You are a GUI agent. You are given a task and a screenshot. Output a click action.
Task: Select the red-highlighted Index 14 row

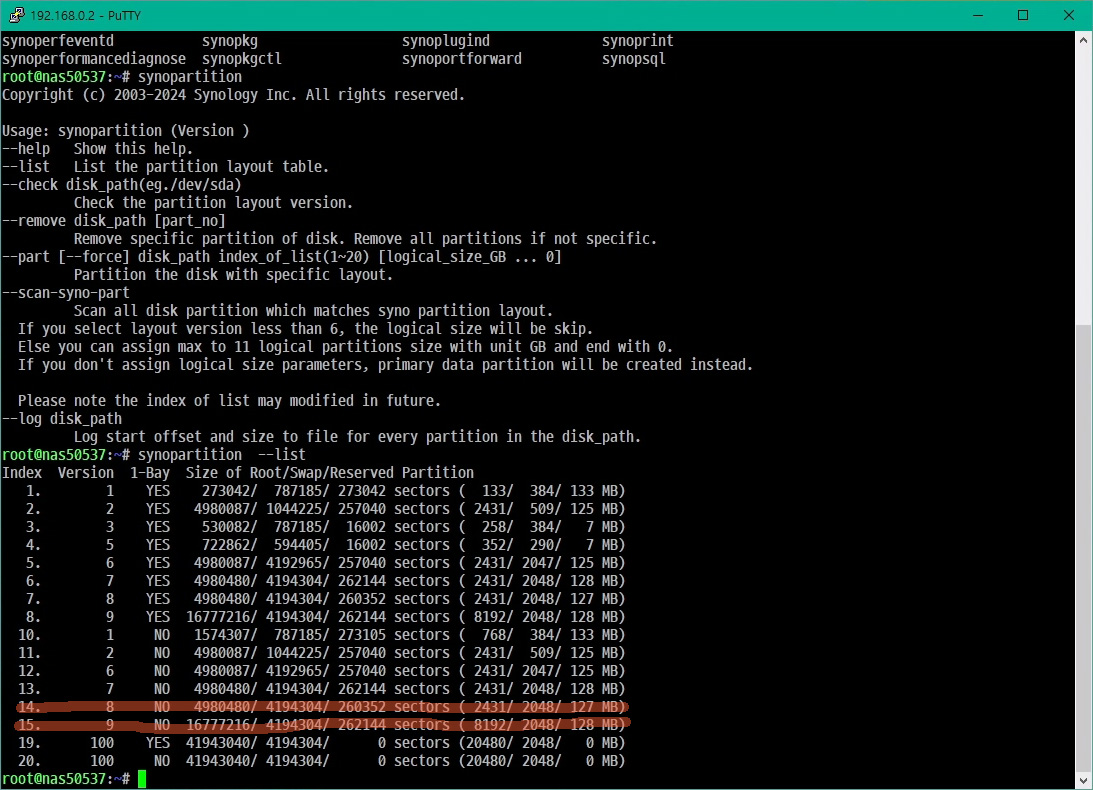[x=320, y=707]
